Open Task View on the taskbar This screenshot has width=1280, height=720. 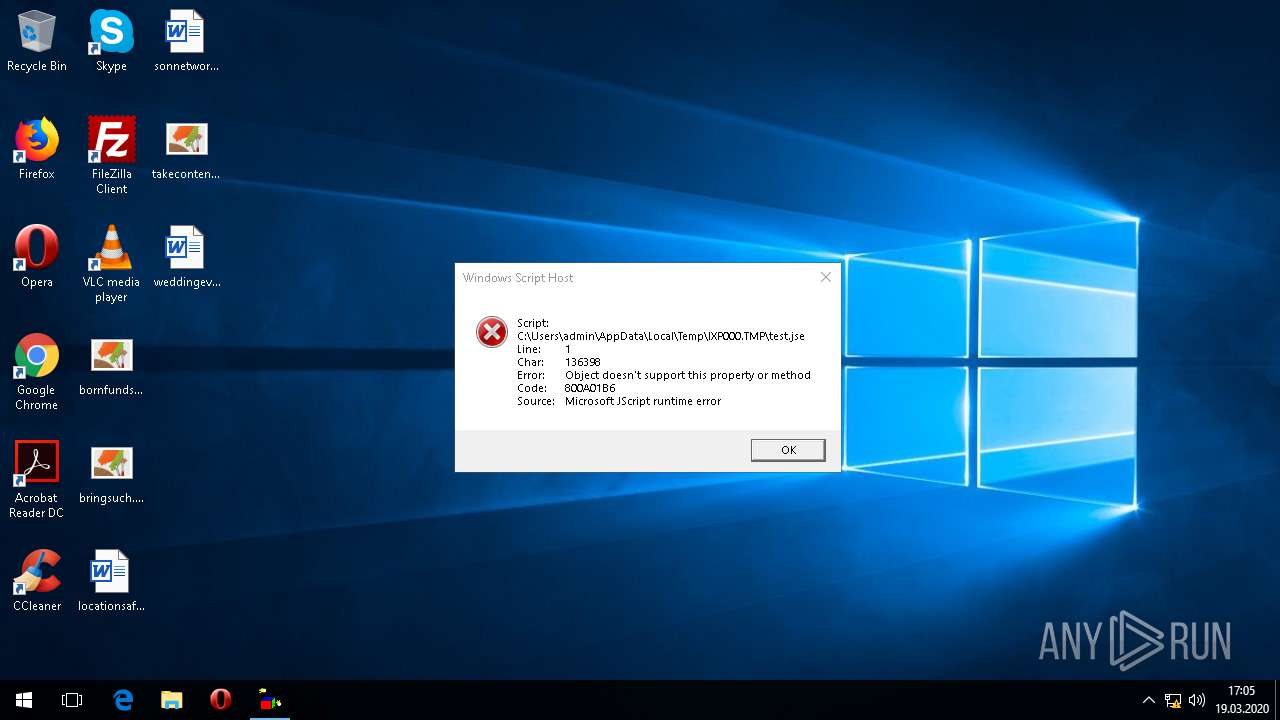point(72,700)
